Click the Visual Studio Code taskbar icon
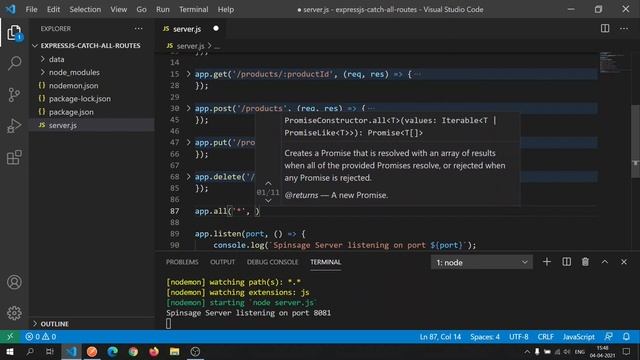Screen dimensions: 640x360 [71, 351]
